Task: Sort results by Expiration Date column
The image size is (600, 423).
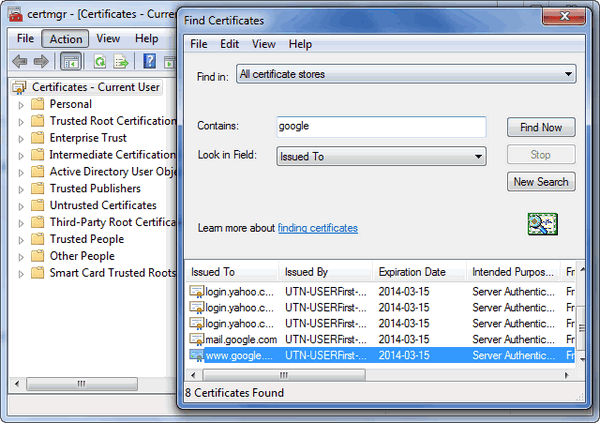Action: tap(419, 272)
